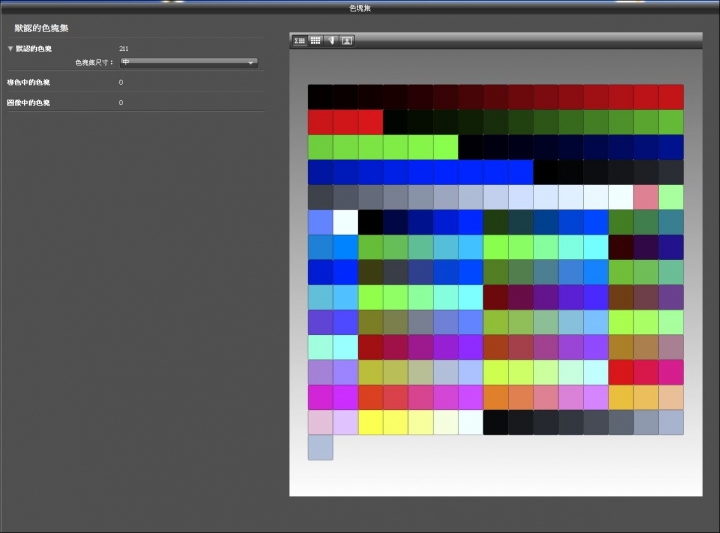
Task: Select the 專色中的色塊 row label
Action: pos(28,83)
